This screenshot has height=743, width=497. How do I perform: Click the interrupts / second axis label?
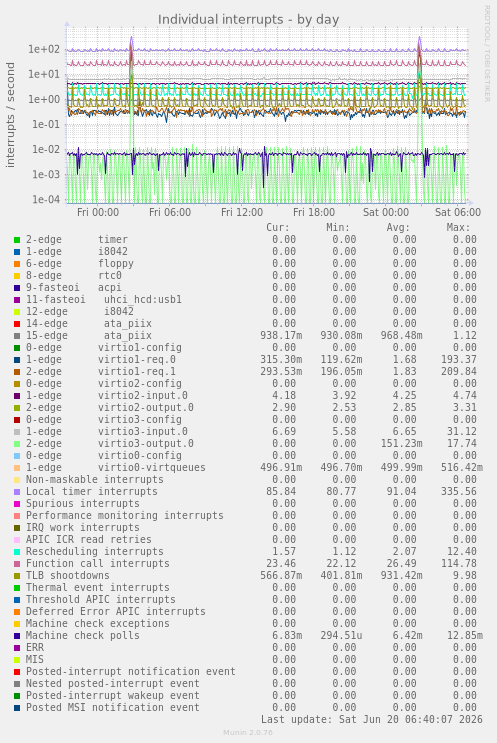10,115
